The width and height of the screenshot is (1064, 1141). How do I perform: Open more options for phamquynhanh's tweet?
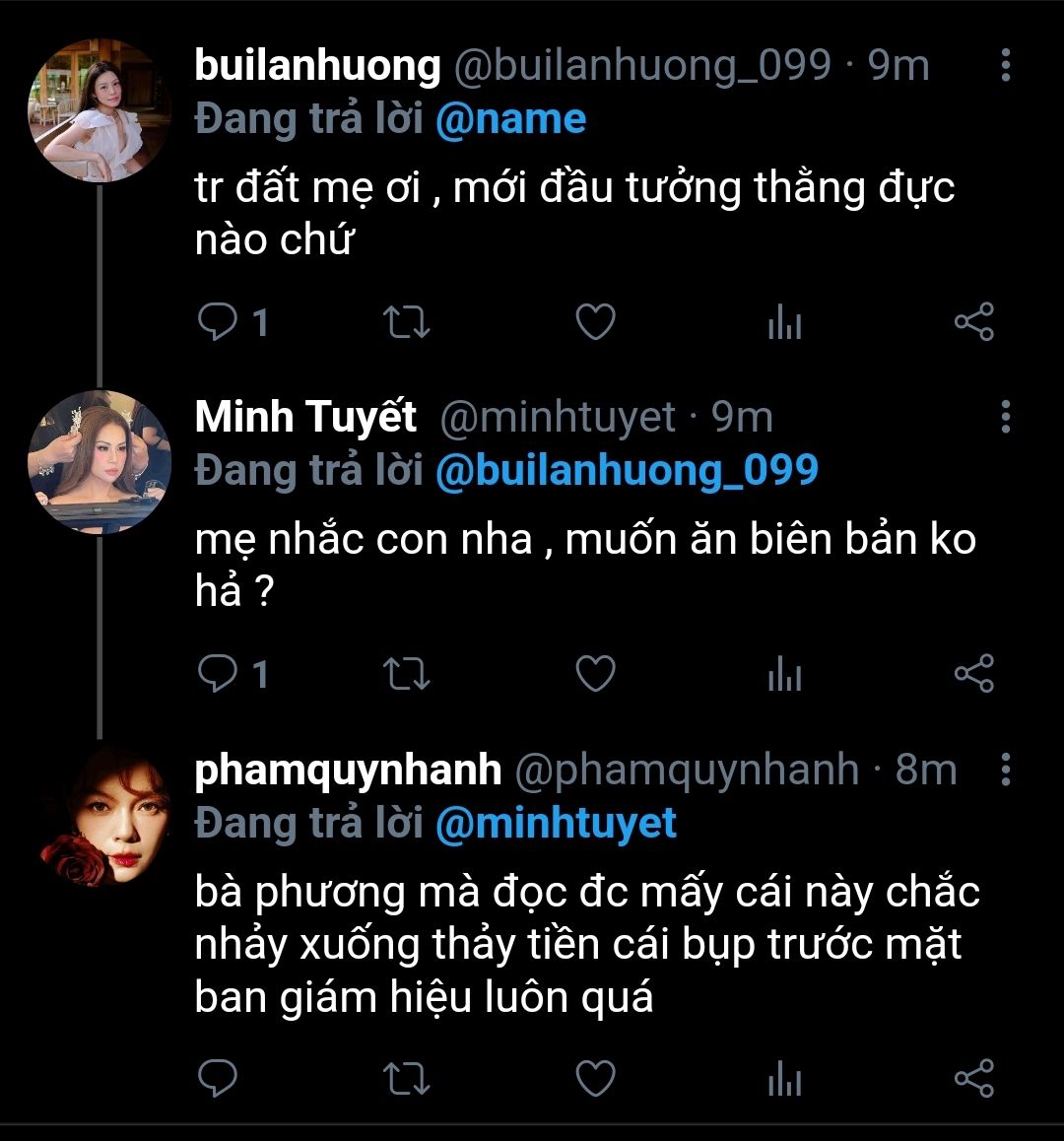[x=1005, y=770]
